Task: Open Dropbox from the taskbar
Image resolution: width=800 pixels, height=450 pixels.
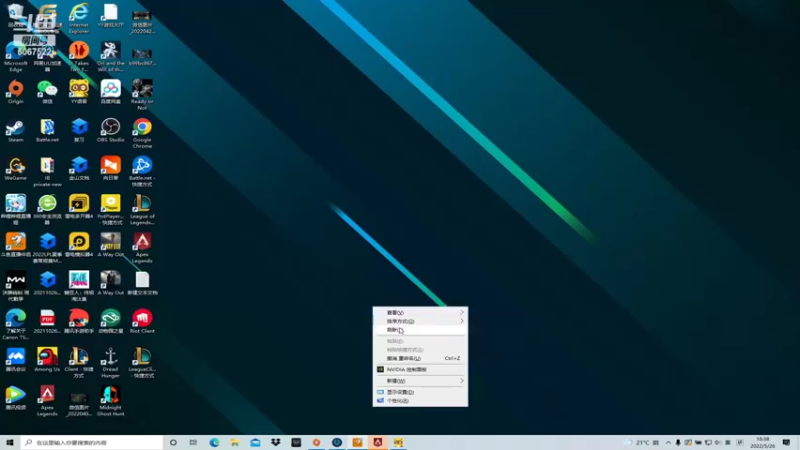Action: pos(276,442)
